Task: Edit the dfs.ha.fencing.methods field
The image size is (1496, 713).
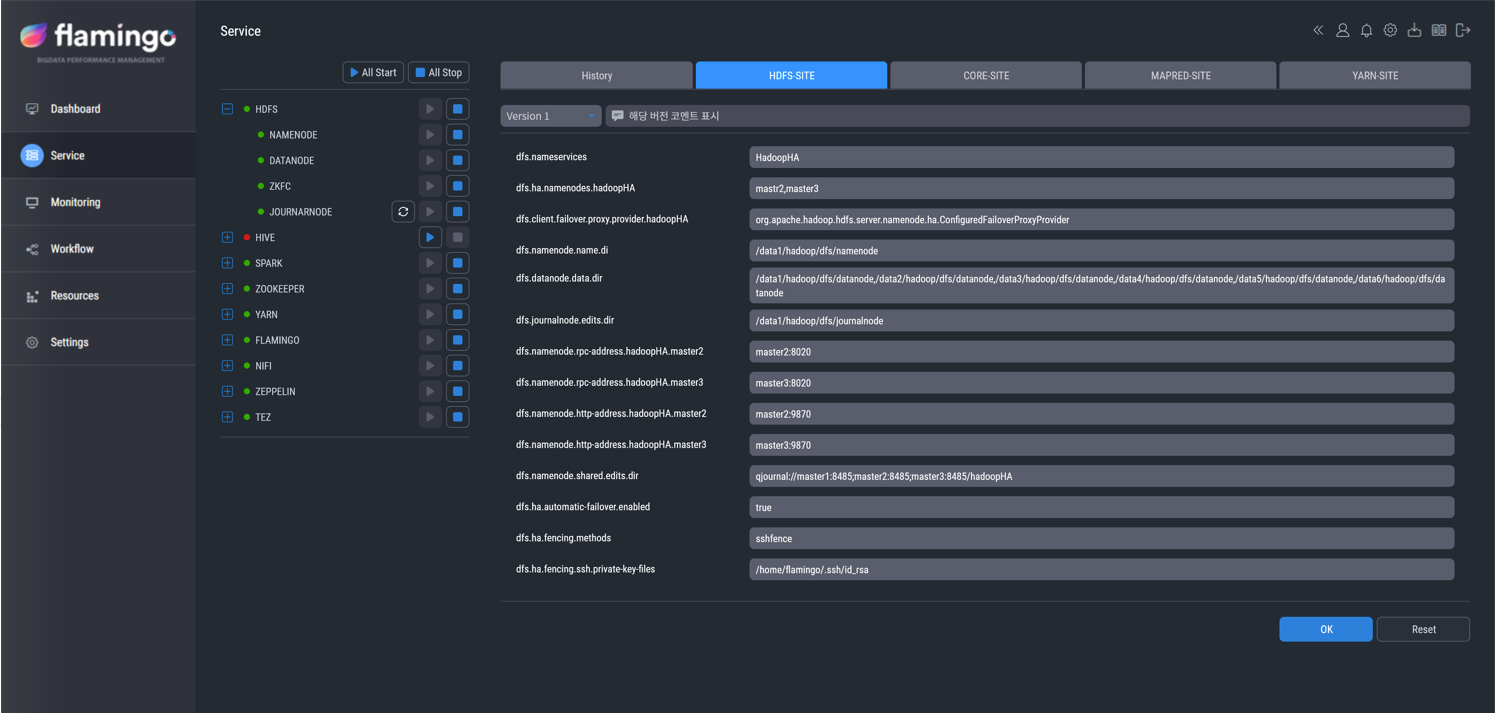Action: tap(1101, 538)
